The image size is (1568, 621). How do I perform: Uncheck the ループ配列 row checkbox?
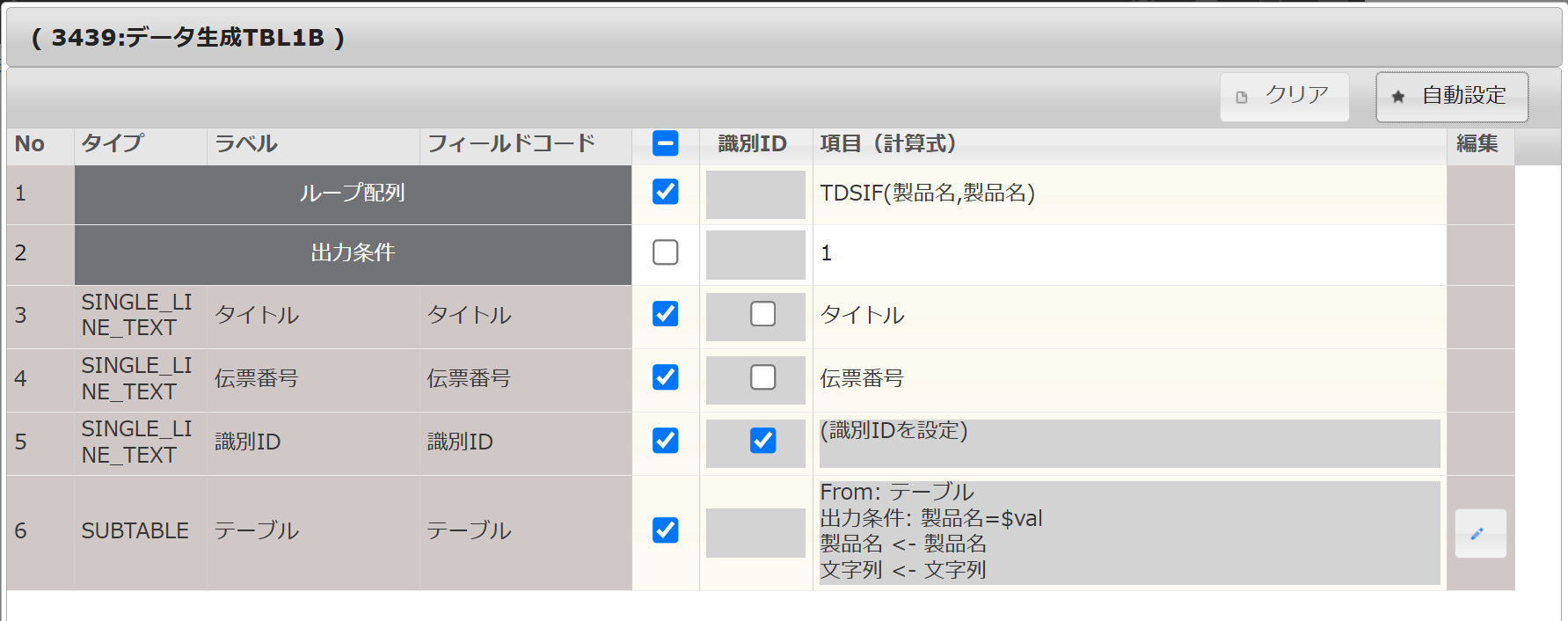[x=666, y=192]
